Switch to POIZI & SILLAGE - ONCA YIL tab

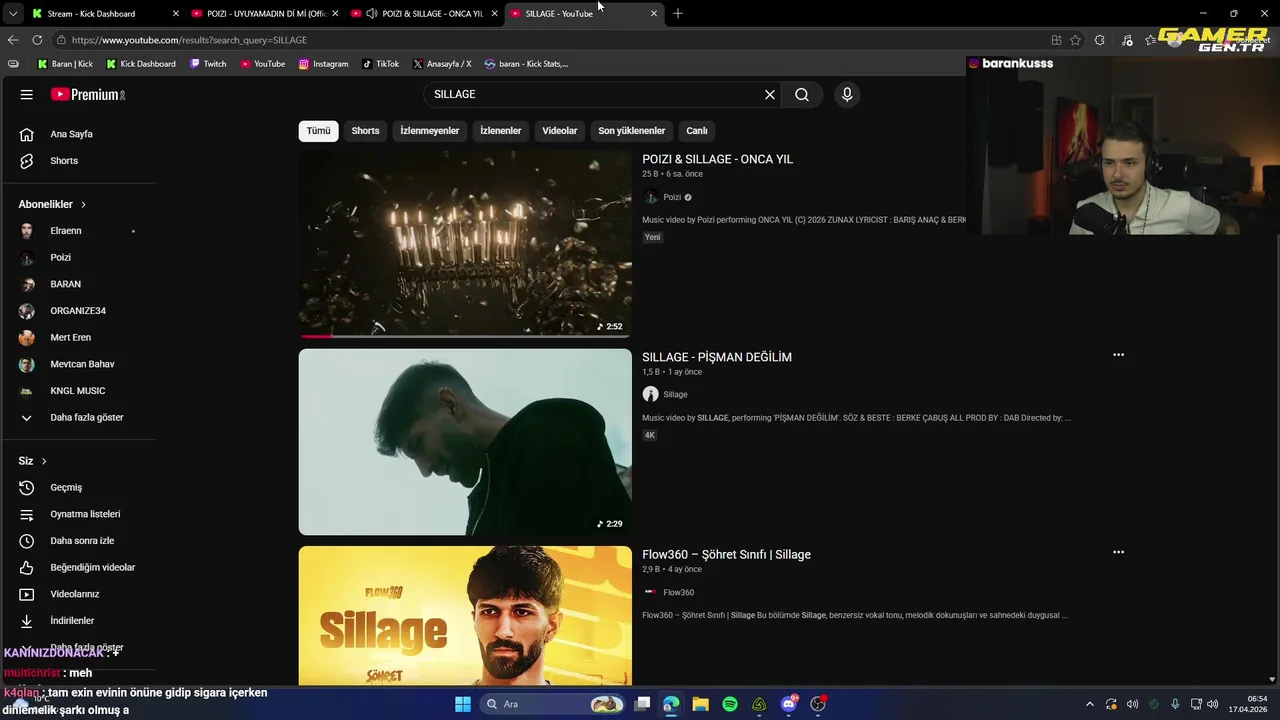(x=425, y=13)
